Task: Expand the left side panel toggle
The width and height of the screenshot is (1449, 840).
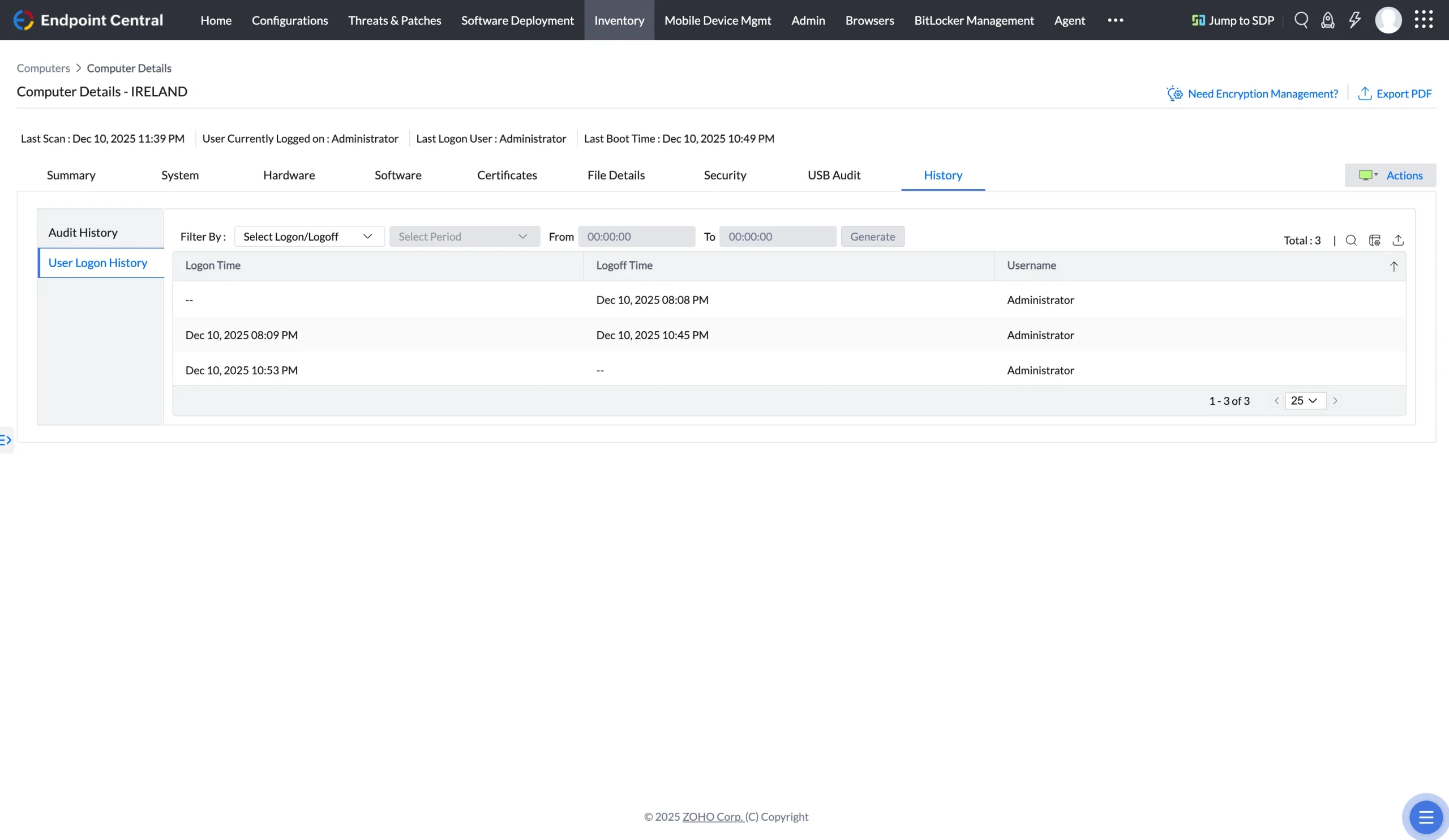Action: [x=6, y=440]
